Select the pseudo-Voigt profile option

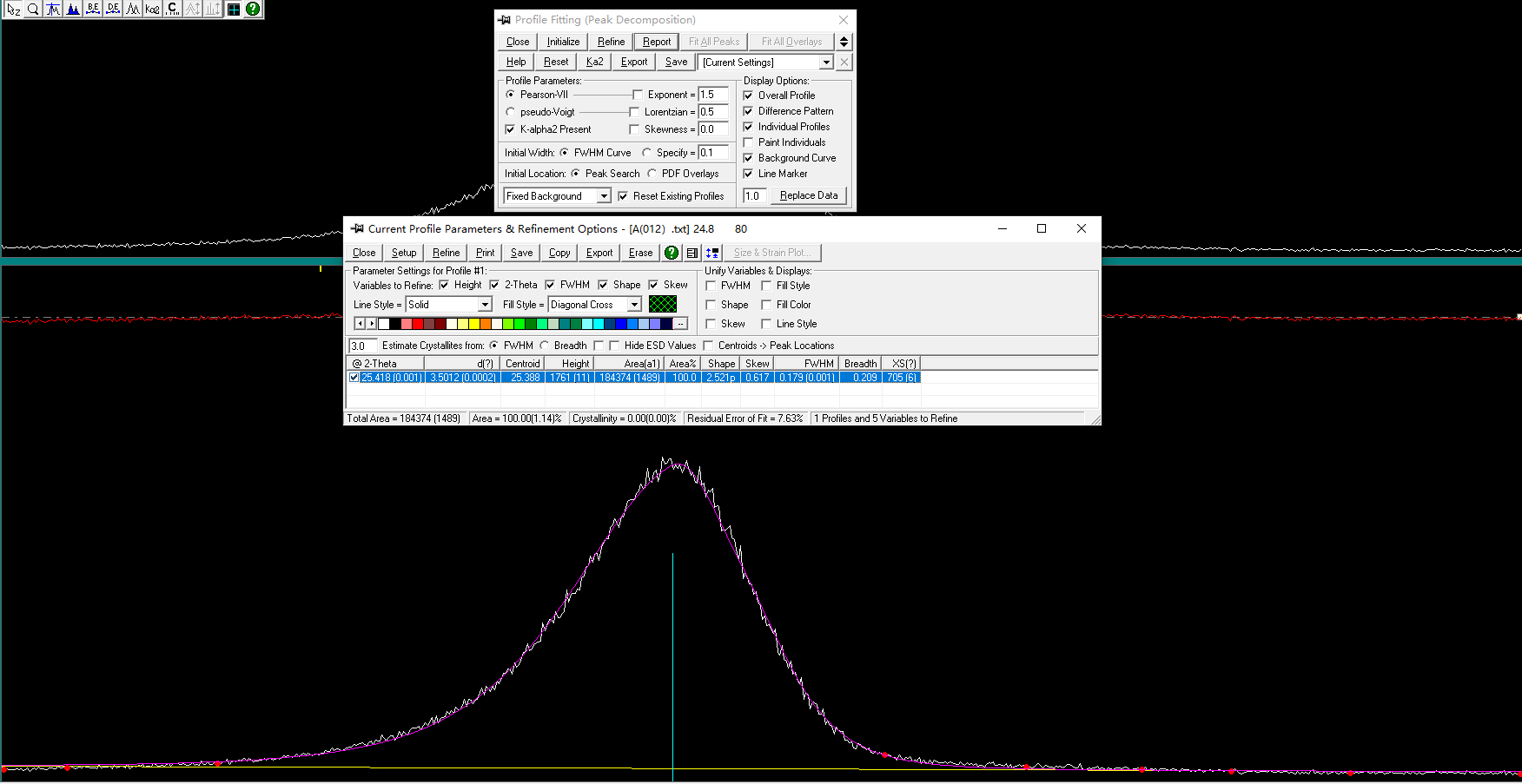pos(511,112)
